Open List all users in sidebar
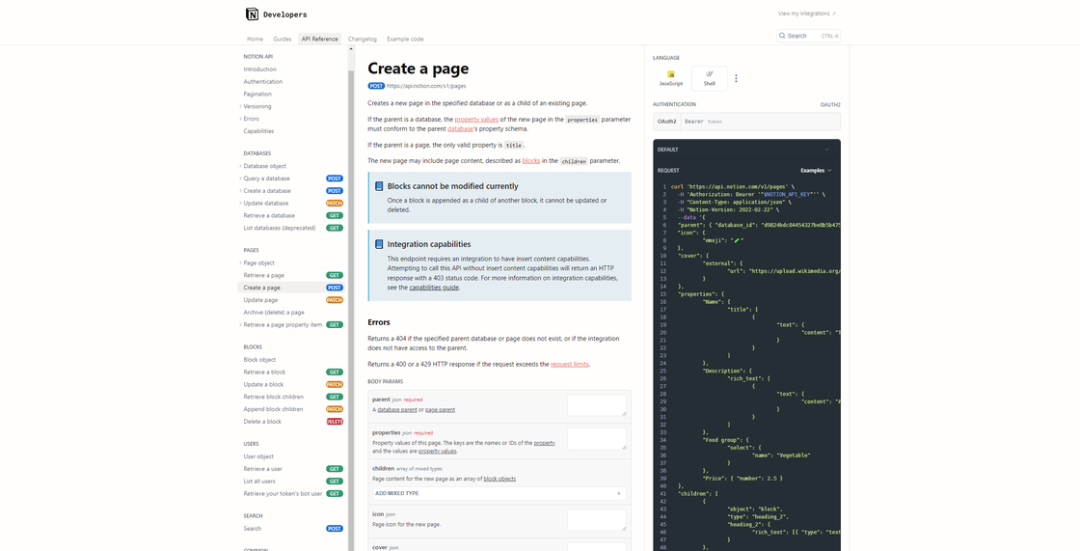Screen dimensions: 1080x551 (x=259, y=481)
